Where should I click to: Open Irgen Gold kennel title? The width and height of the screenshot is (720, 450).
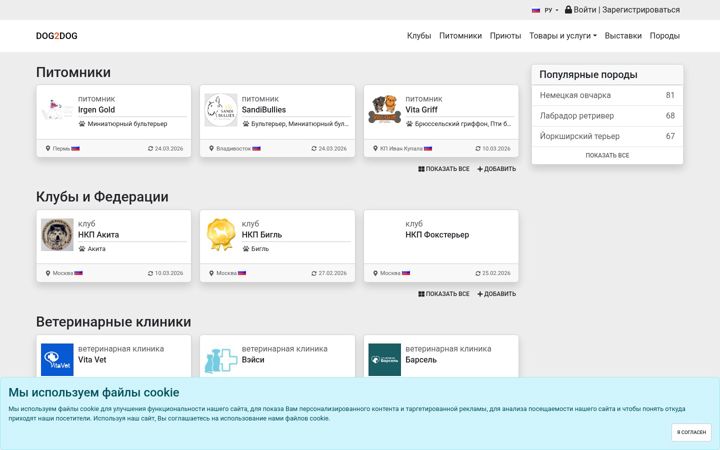(x=96, y=110)
